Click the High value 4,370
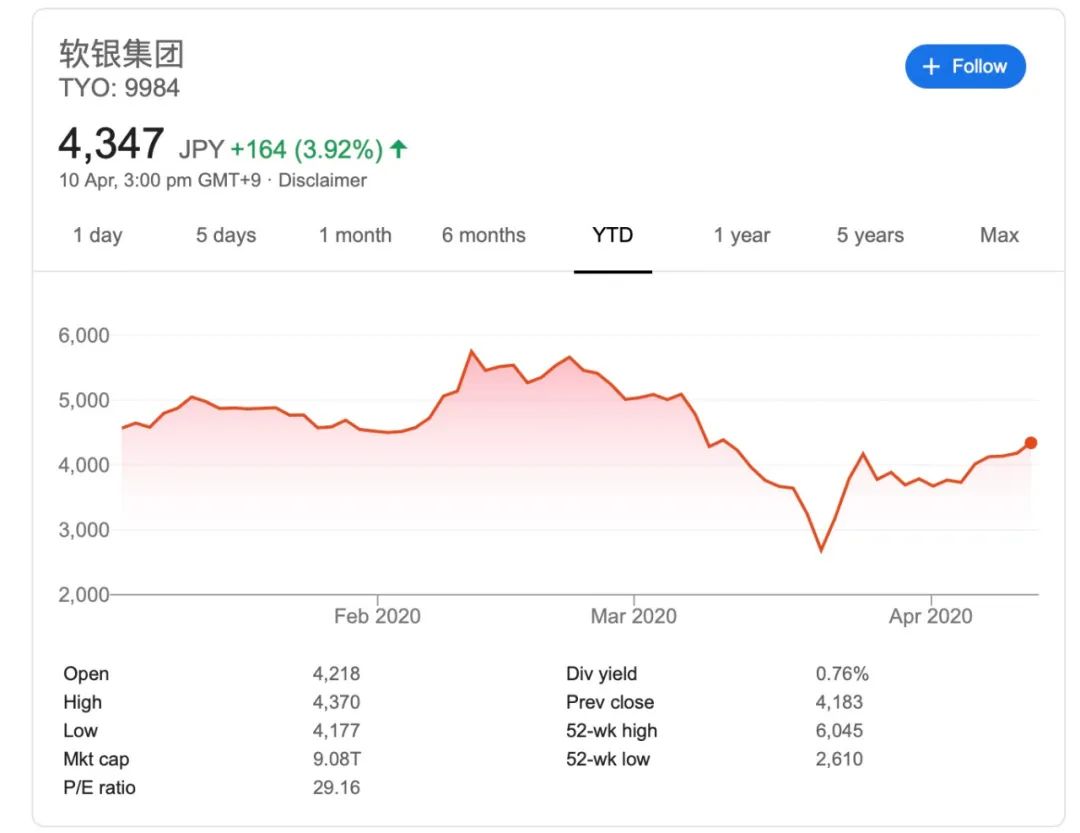Image resolution: width=1080 pixels, height=833 pixels. [336, 702]
